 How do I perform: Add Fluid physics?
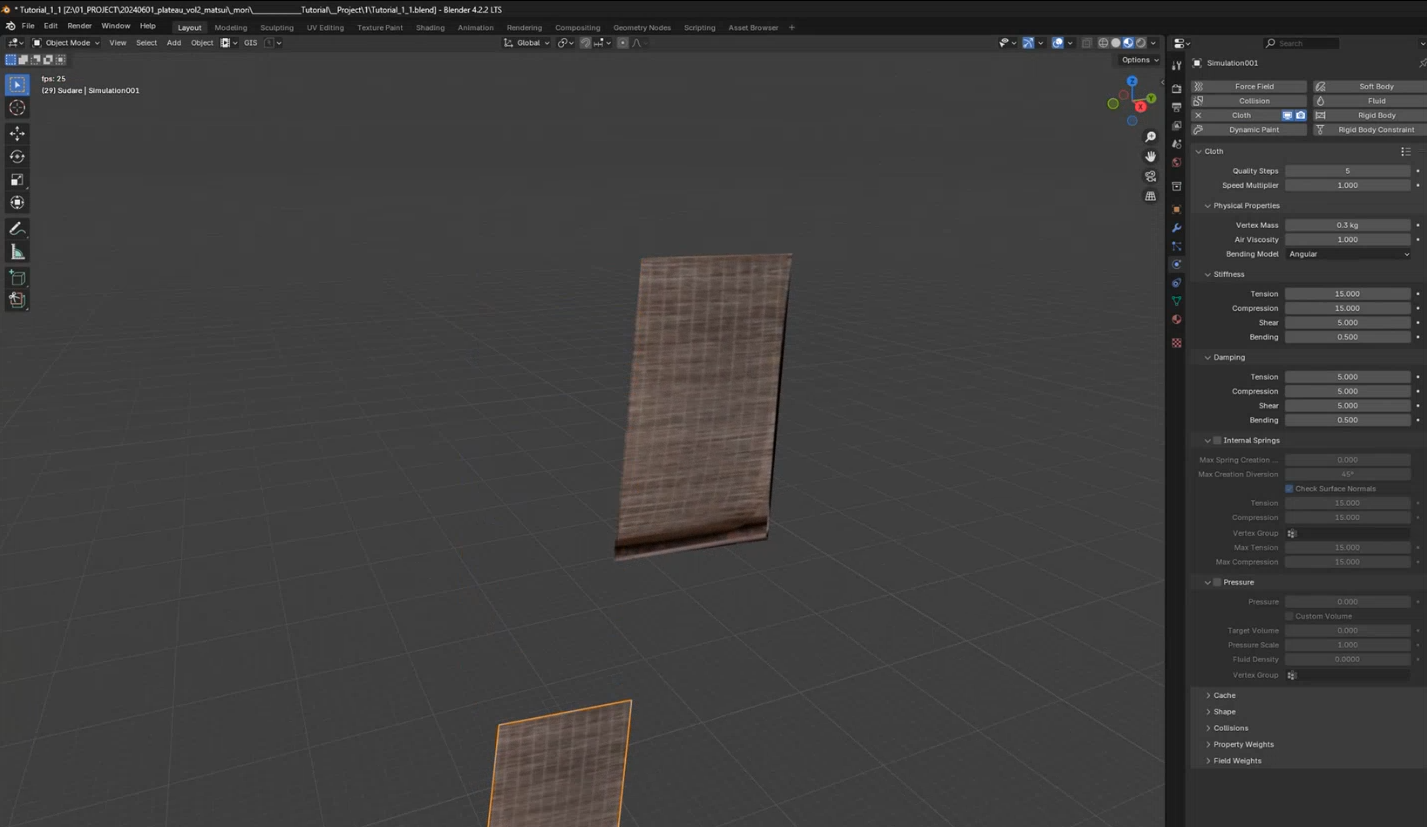click(x=1370, y=101)
